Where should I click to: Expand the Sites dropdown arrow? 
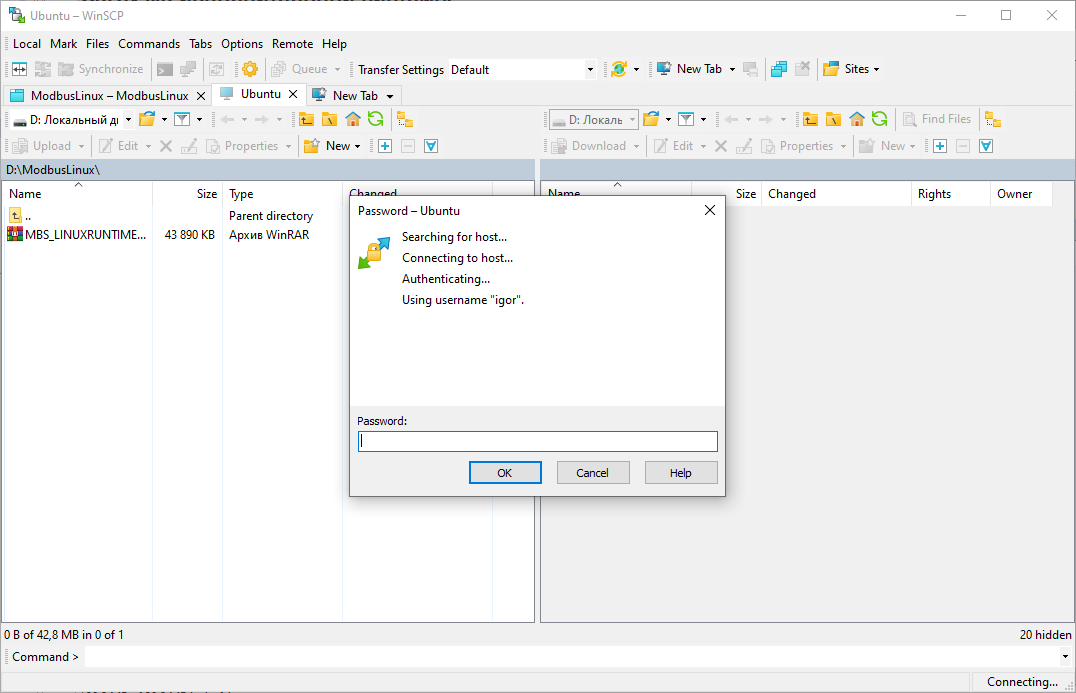pos(877,69)
